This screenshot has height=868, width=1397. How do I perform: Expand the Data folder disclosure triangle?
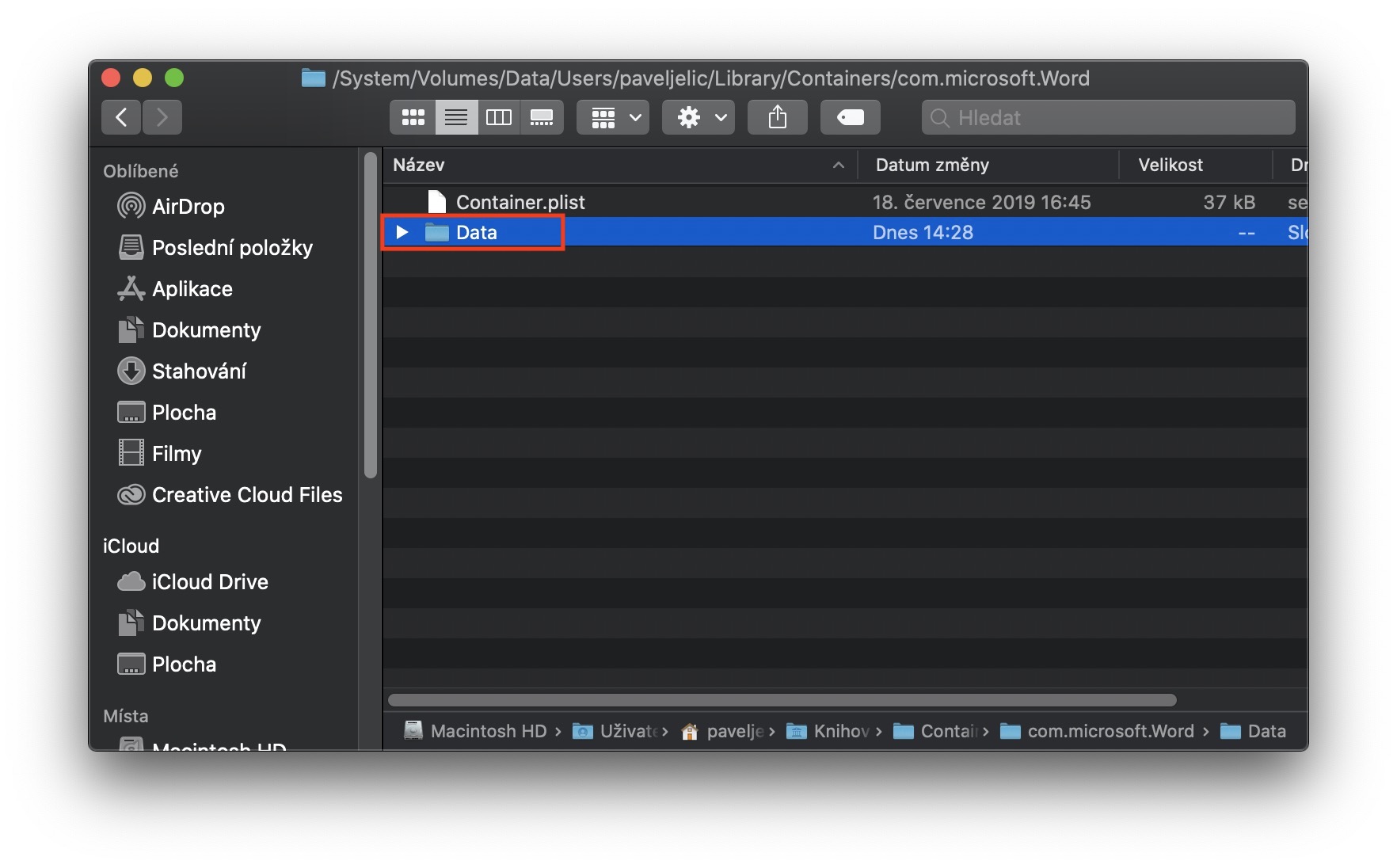402,232
